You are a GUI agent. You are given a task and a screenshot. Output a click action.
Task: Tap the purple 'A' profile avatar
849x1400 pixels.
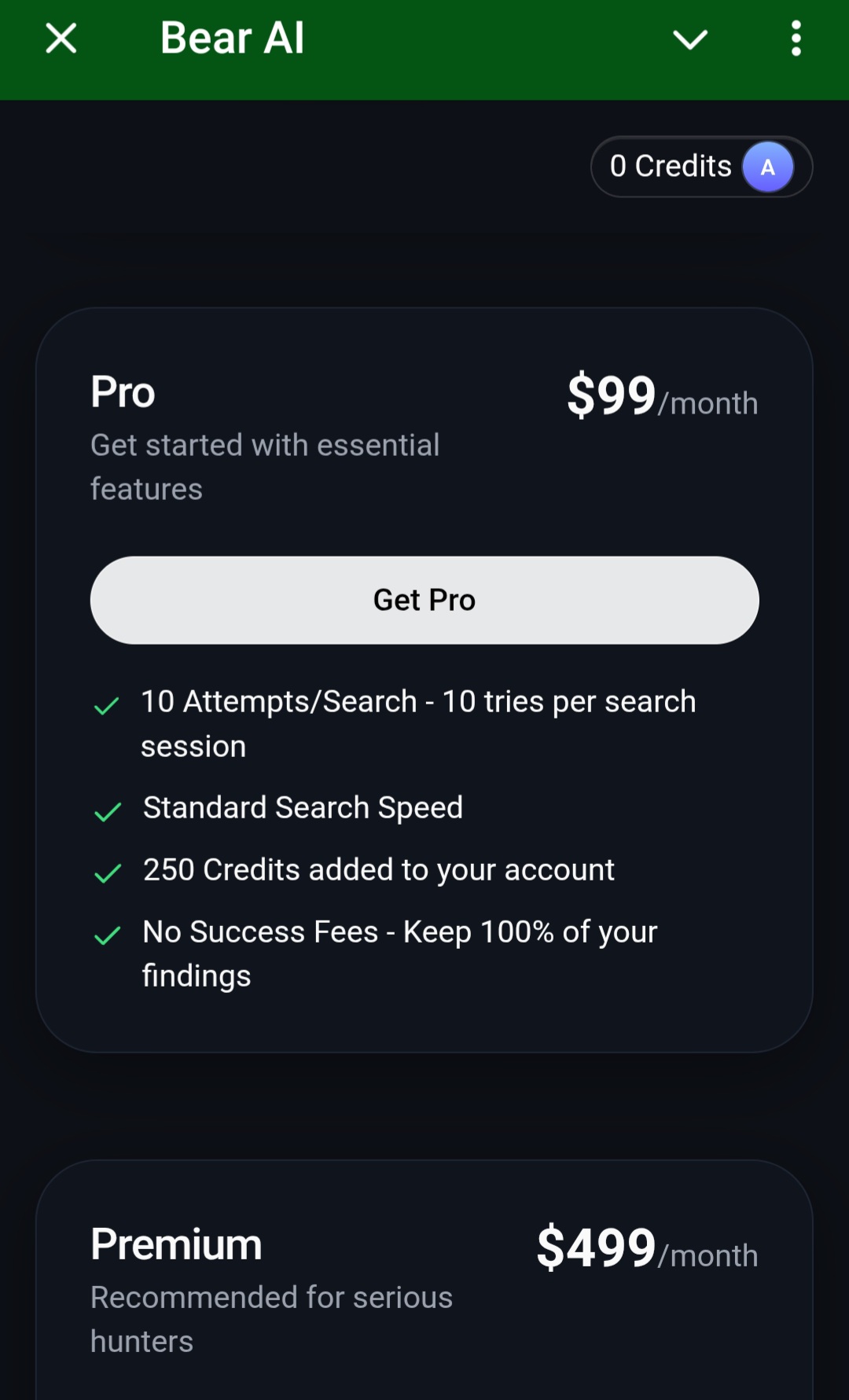(x=768, y=167)
